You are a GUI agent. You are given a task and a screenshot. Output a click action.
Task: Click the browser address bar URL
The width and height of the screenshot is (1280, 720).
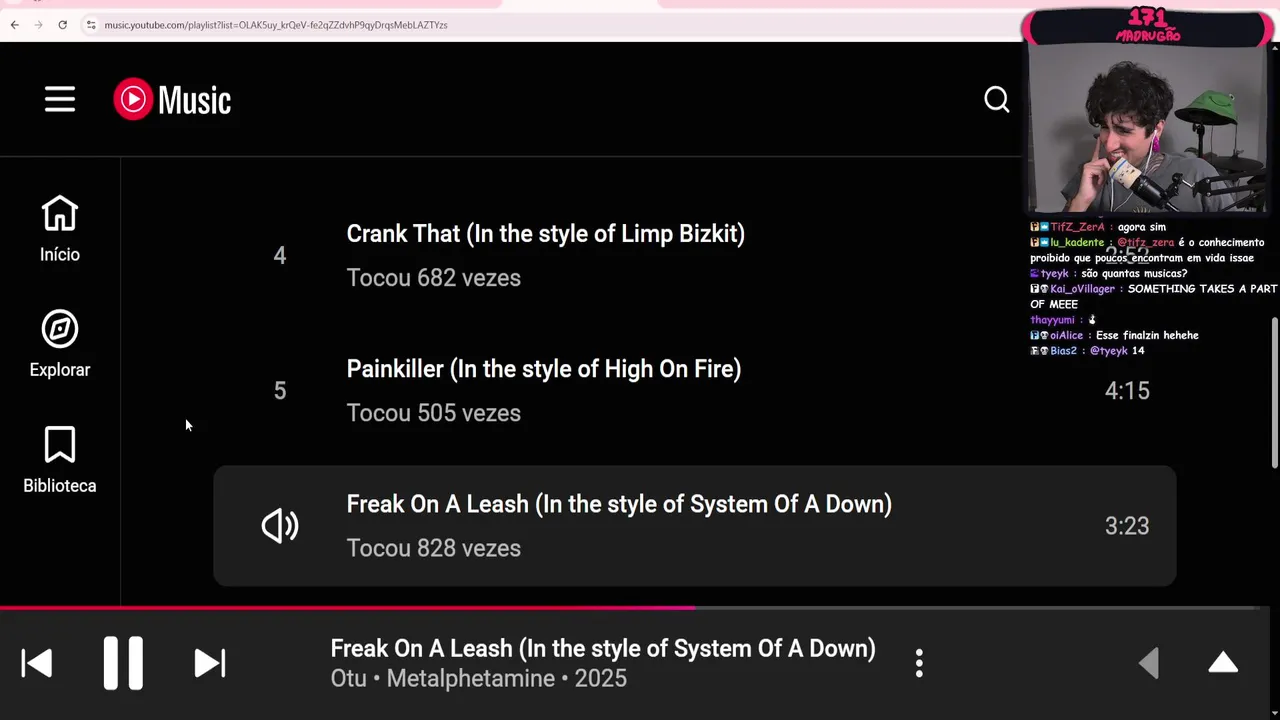(x=276, y=25)
